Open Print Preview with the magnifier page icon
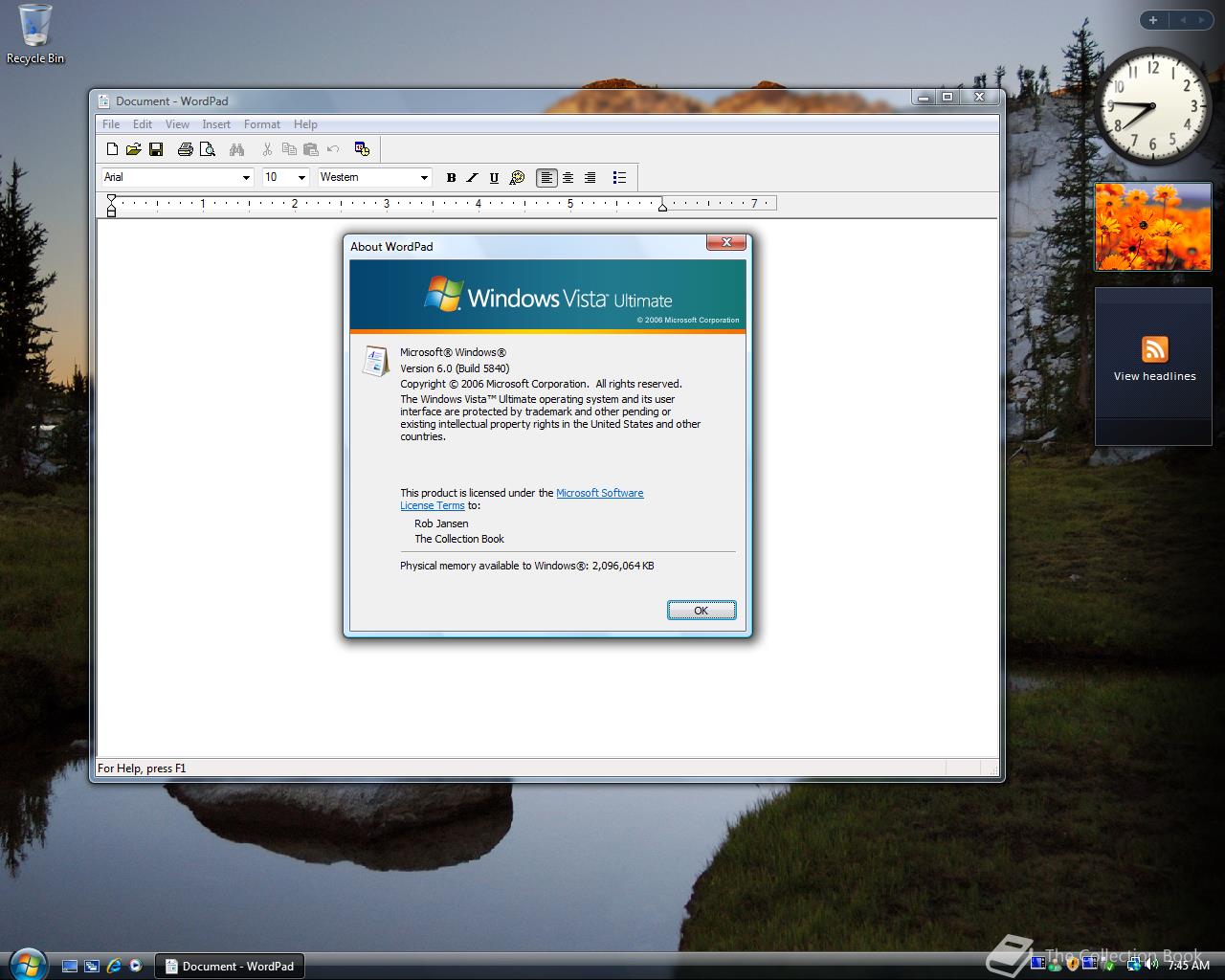The width and height of the screenshot is (1225, 980). (208, 149)
